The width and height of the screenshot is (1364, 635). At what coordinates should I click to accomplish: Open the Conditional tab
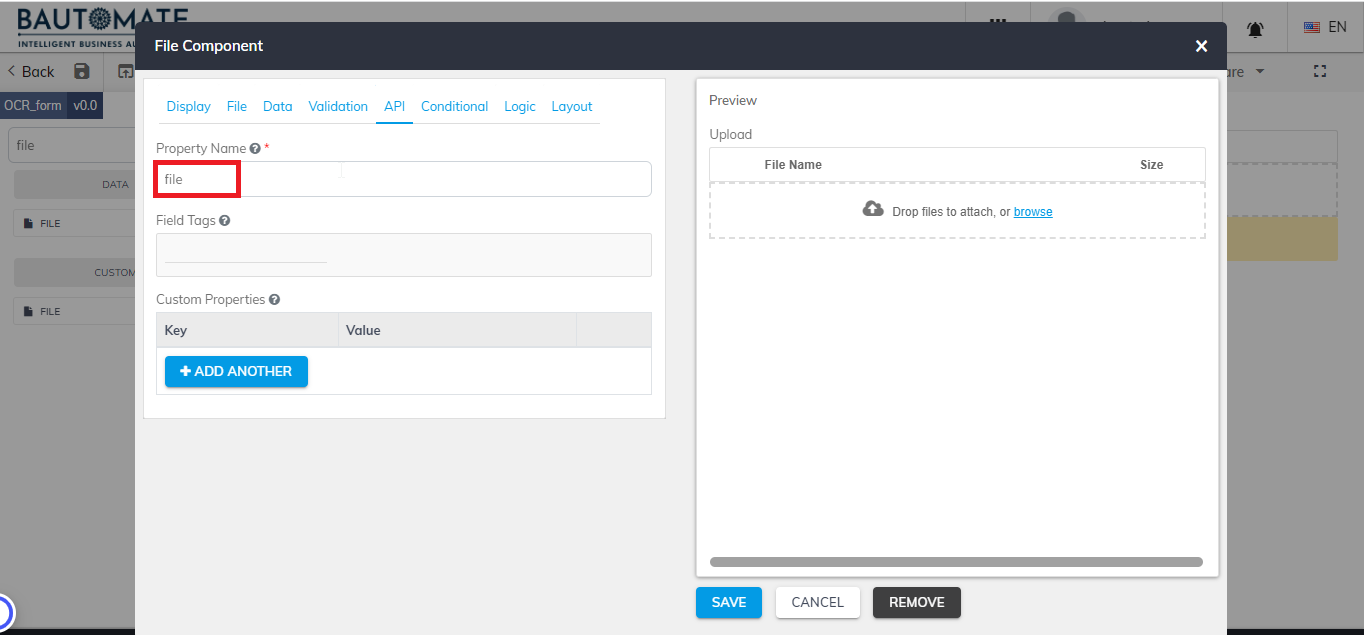[454, 106]
